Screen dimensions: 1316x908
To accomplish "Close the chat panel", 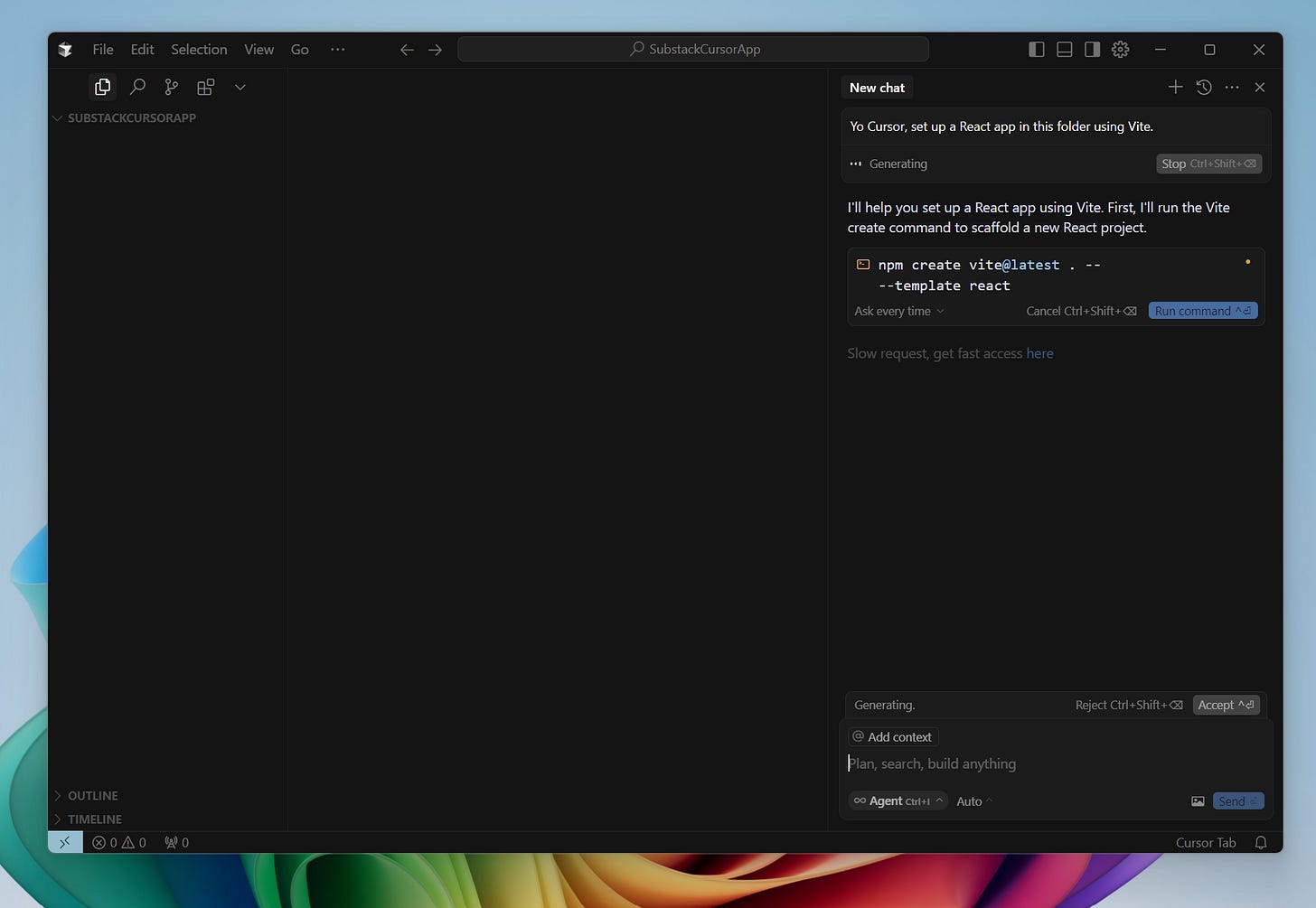I will (1260, 87).
